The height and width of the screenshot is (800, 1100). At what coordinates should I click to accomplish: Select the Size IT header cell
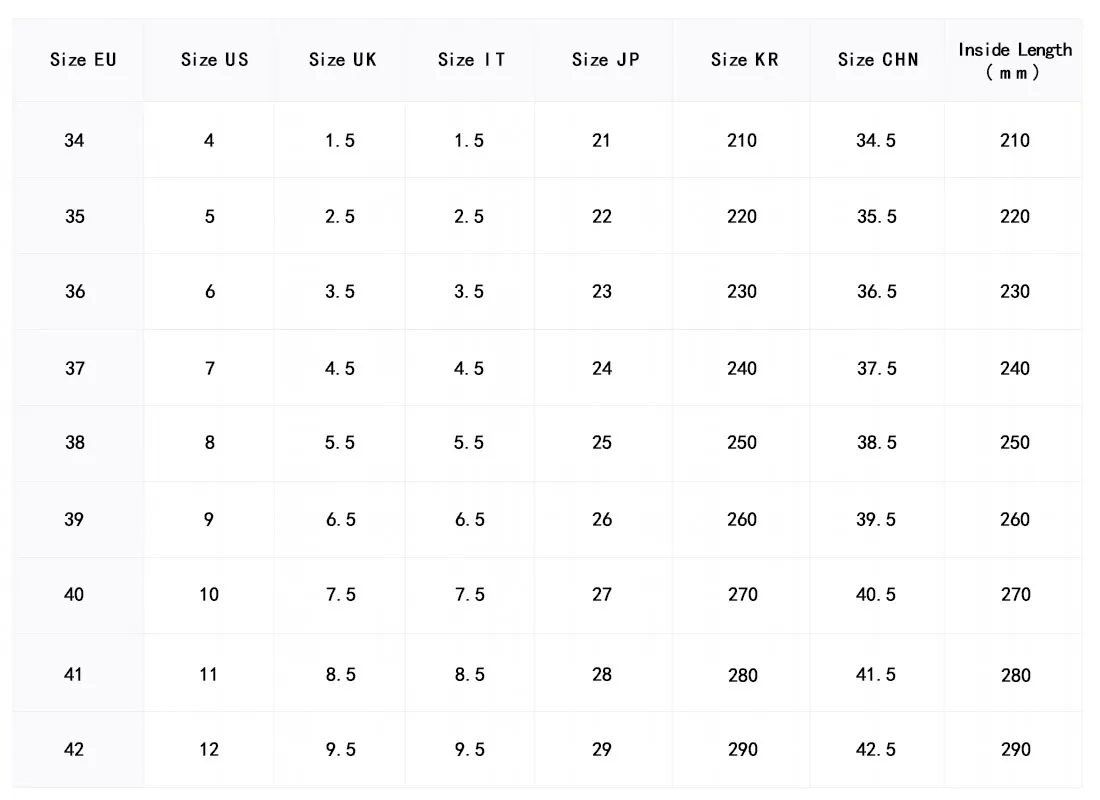click(x=471, y=60)
